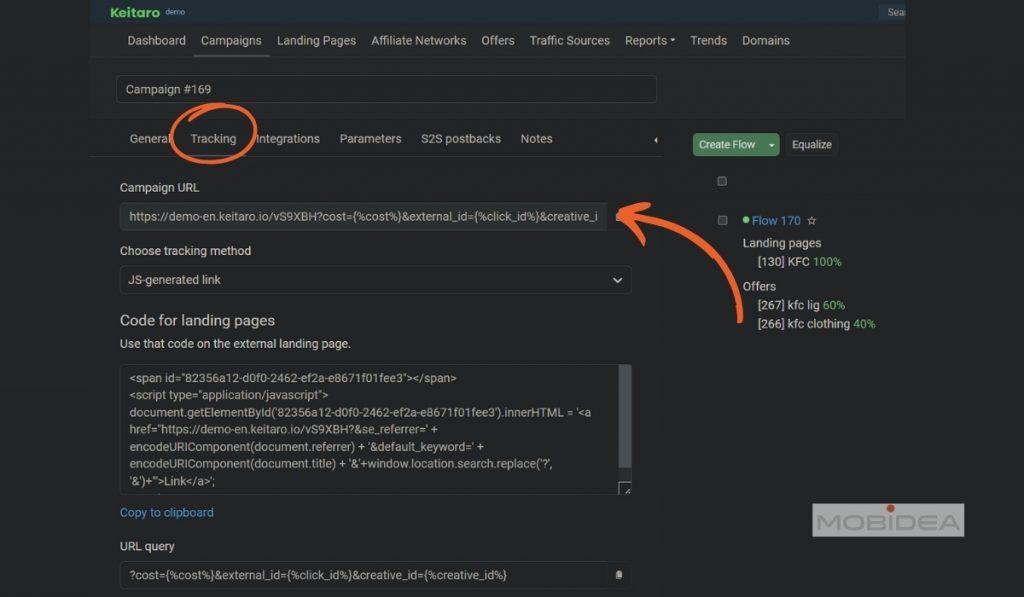Open the S2S postbacks tab

tap(460, 139)
